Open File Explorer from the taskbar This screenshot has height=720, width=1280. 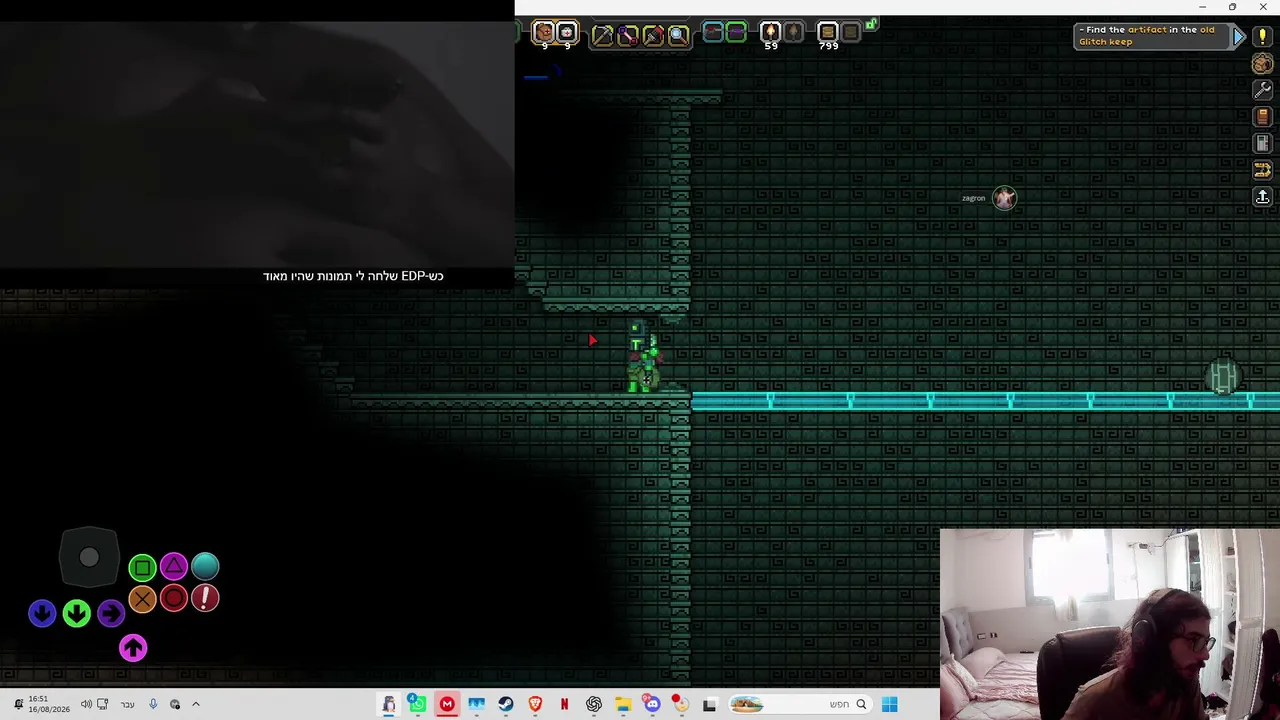(623, 704)
